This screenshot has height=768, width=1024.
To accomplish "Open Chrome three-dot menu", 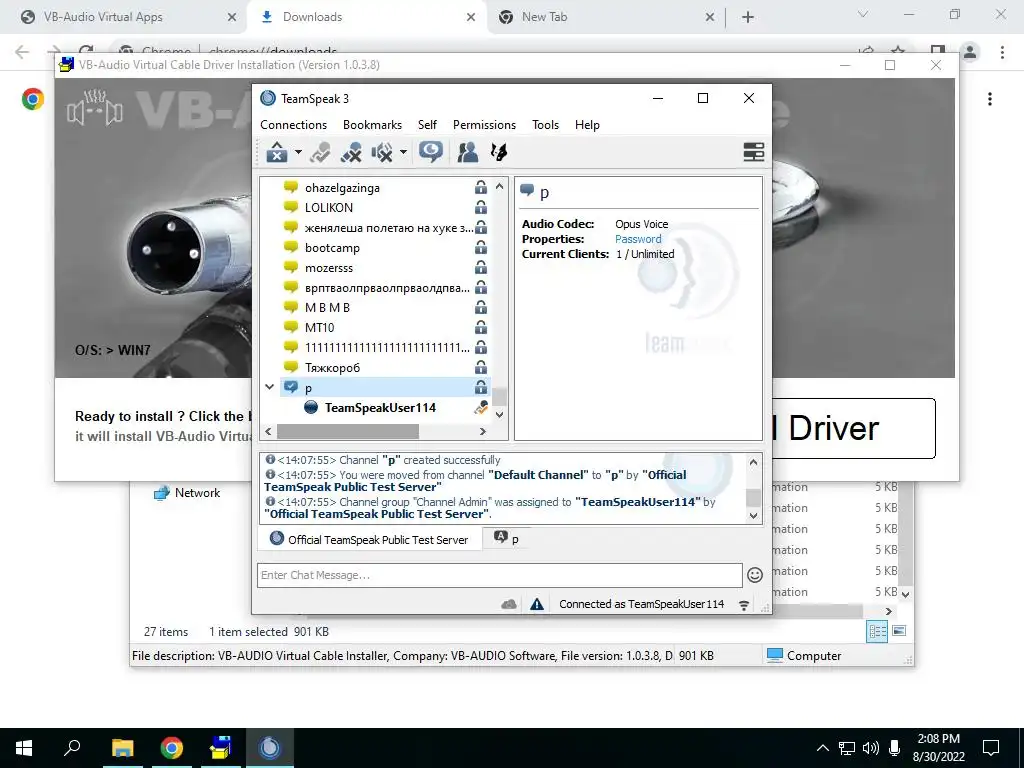I will [x=1002, y=52].
